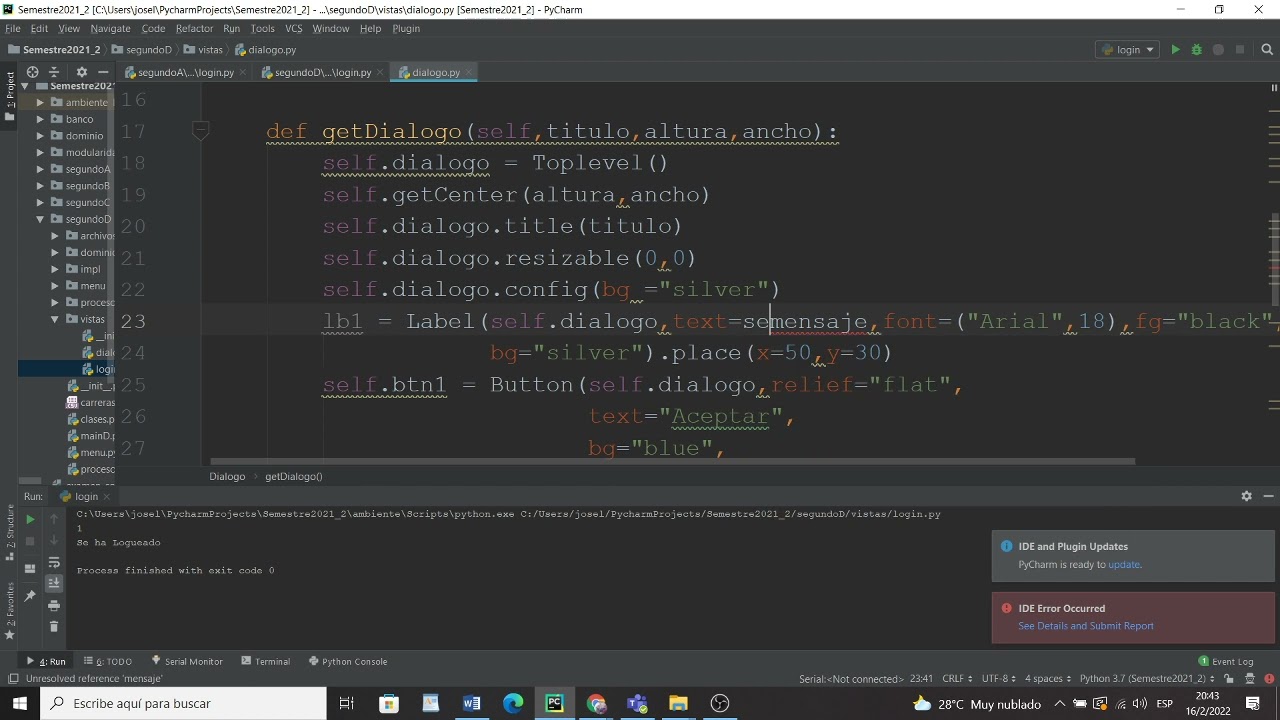Clear Run console with trash icon
This screenshot has width=1280, height=720.
[x=54, y=627]
